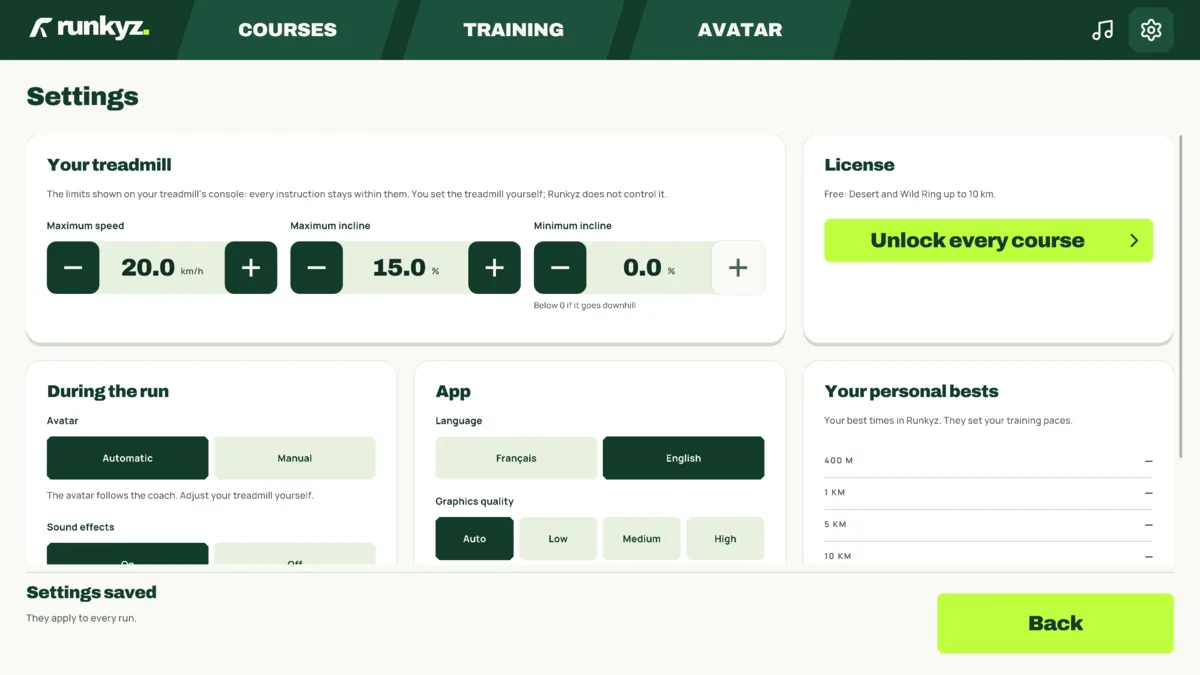1200x675 pixels.
Task: Click the 1 KM personal best row
Action: pyautogui.click(x=988, y=493)
